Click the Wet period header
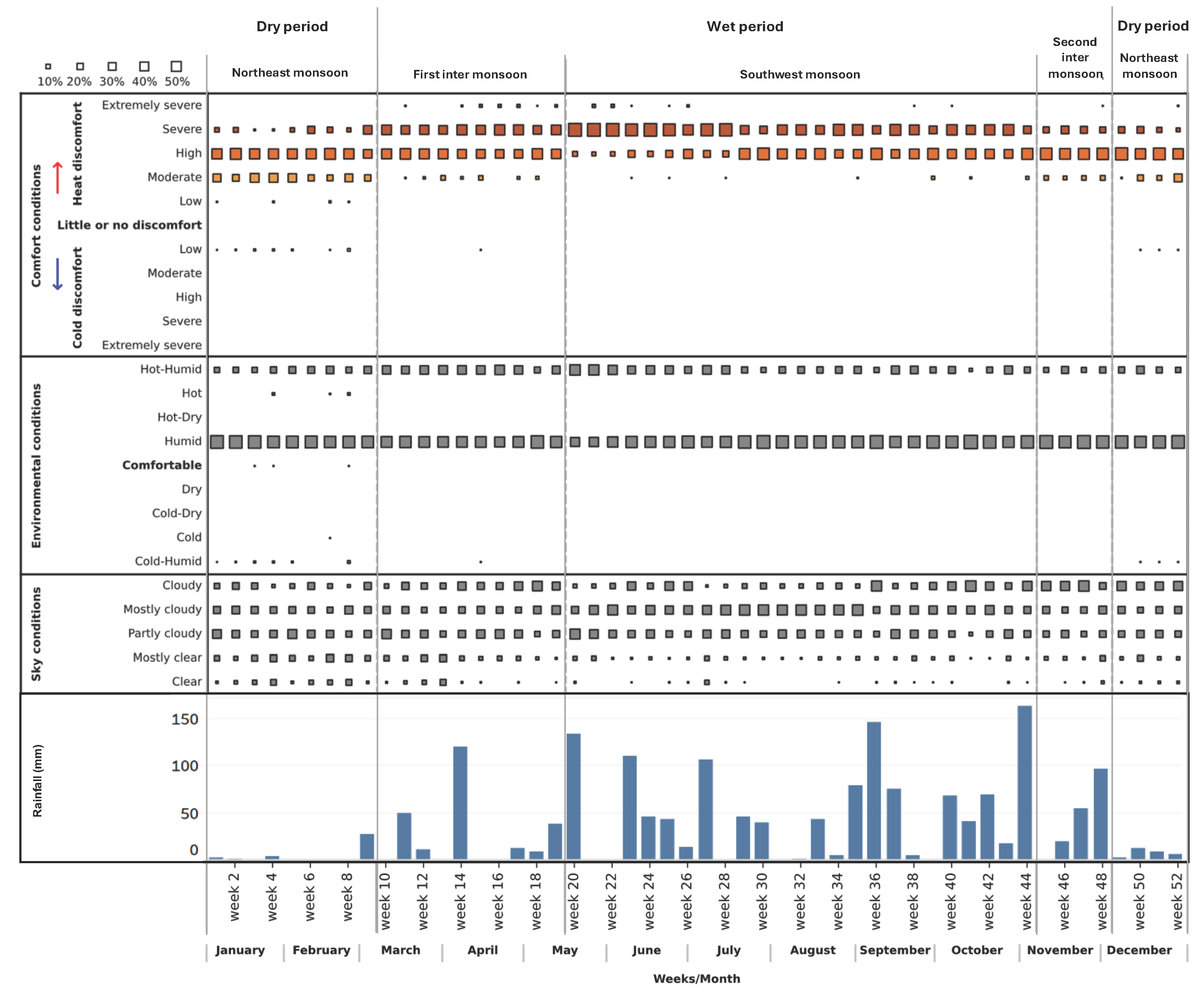The image size is (1204, 995). 745,26
